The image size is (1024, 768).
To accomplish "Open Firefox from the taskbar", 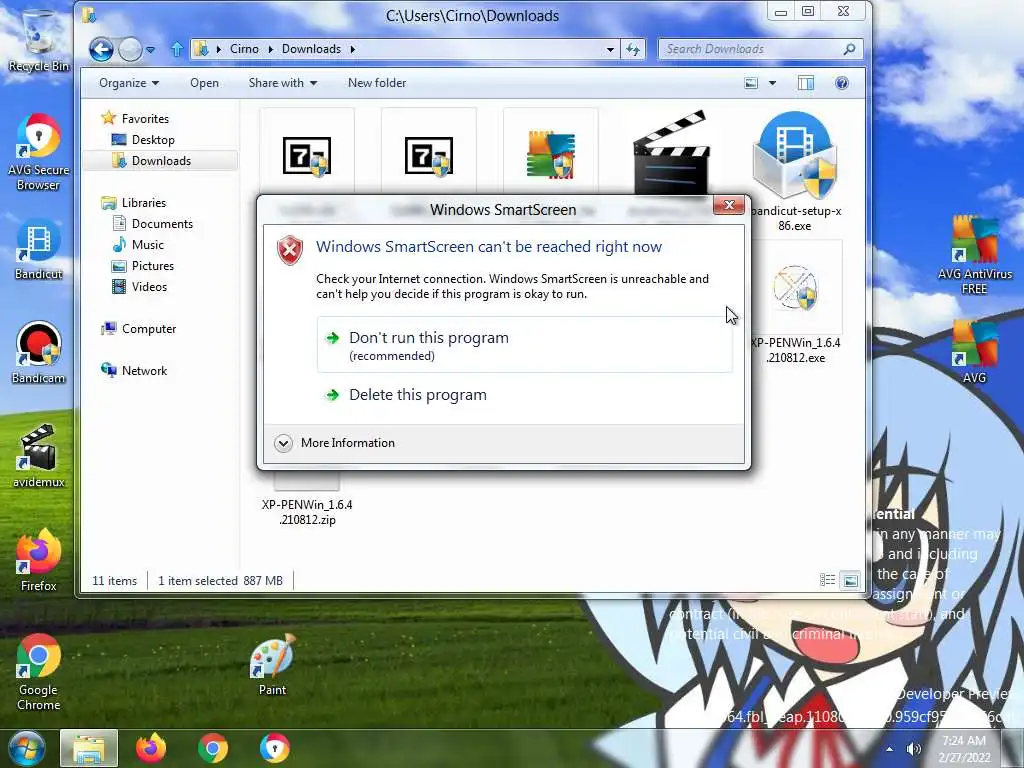I will [x=151, y=748].
